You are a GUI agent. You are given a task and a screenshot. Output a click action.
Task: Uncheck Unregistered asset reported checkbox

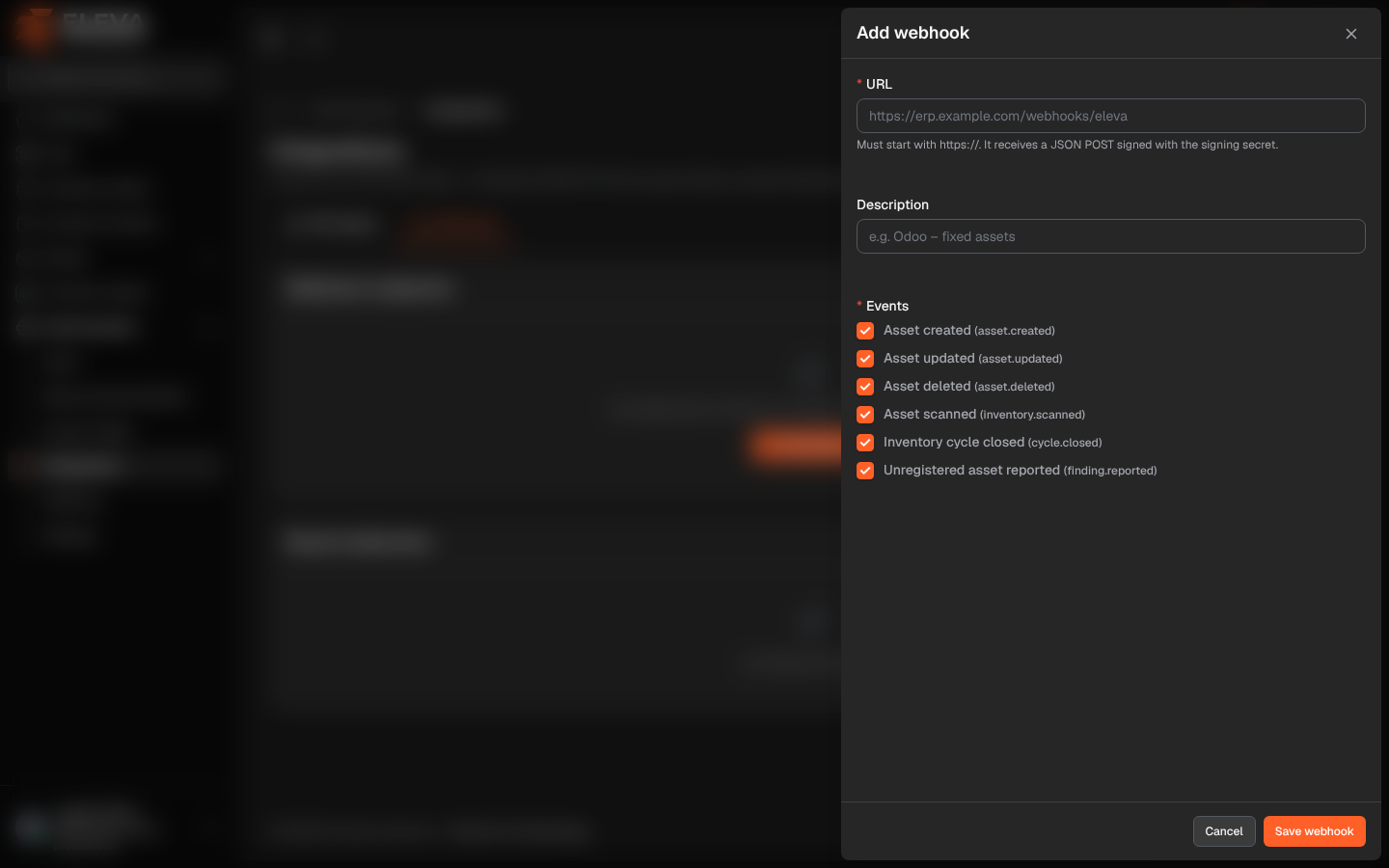pos(865,471)
